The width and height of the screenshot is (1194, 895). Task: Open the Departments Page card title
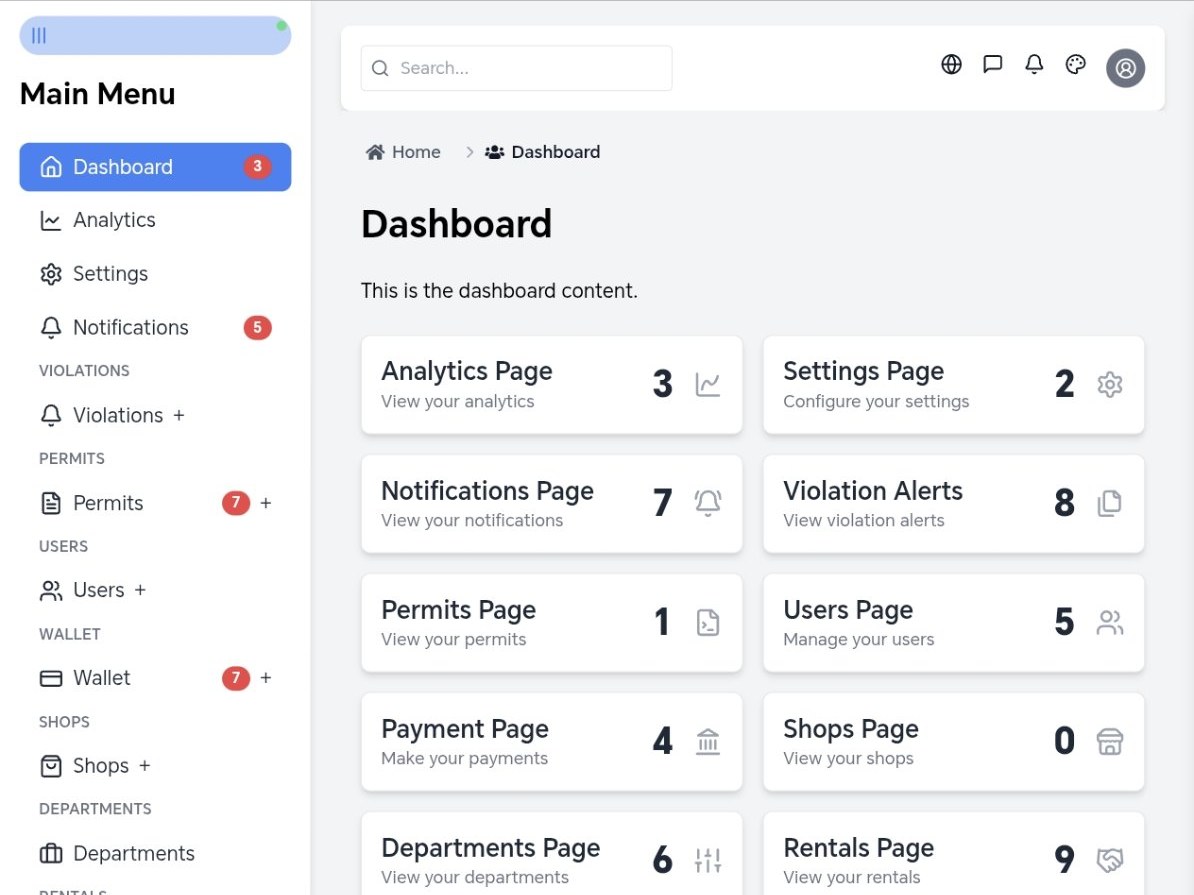pos(490,848)
